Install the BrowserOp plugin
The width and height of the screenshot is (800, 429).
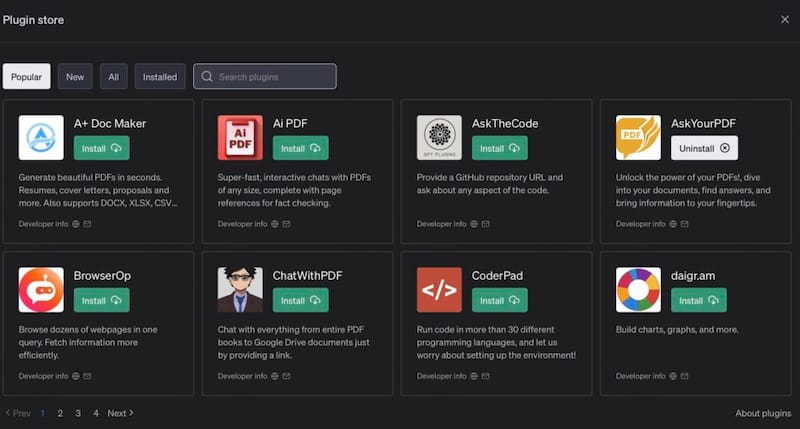click(102, 300)
